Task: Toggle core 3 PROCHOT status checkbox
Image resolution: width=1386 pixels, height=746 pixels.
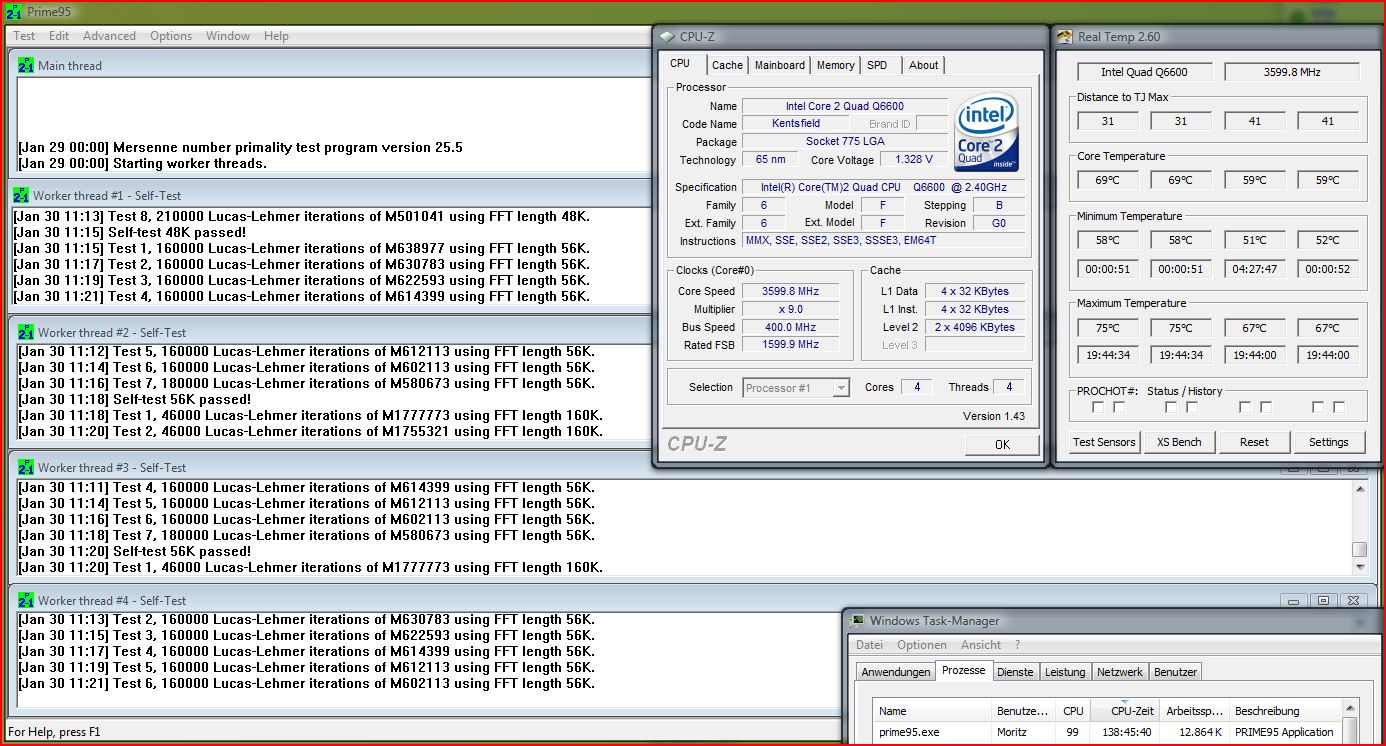Action: (1245, 407)
